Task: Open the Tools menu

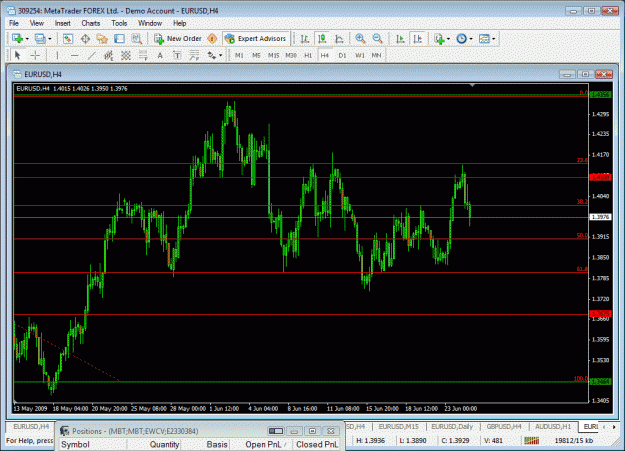Action: click(x=119, y=23)
